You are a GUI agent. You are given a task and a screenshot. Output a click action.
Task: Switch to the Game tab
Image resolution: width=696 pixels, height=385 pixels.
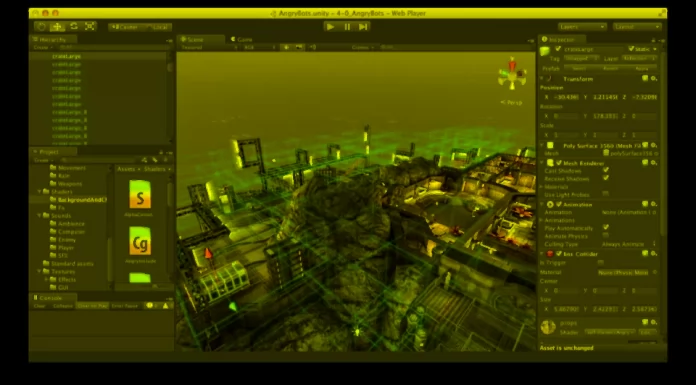coord(242,40)
